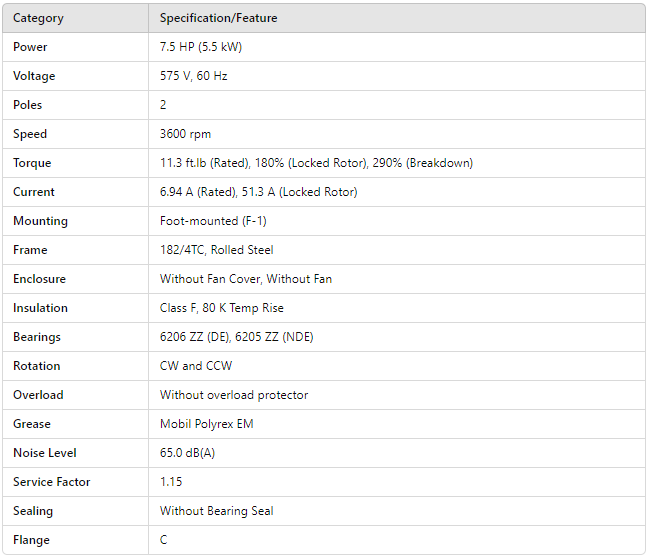This screenshot has height=560, width=649.
Task: Click the 6206 ZZ (DE) bearings cell
Action: click(236, 337)
